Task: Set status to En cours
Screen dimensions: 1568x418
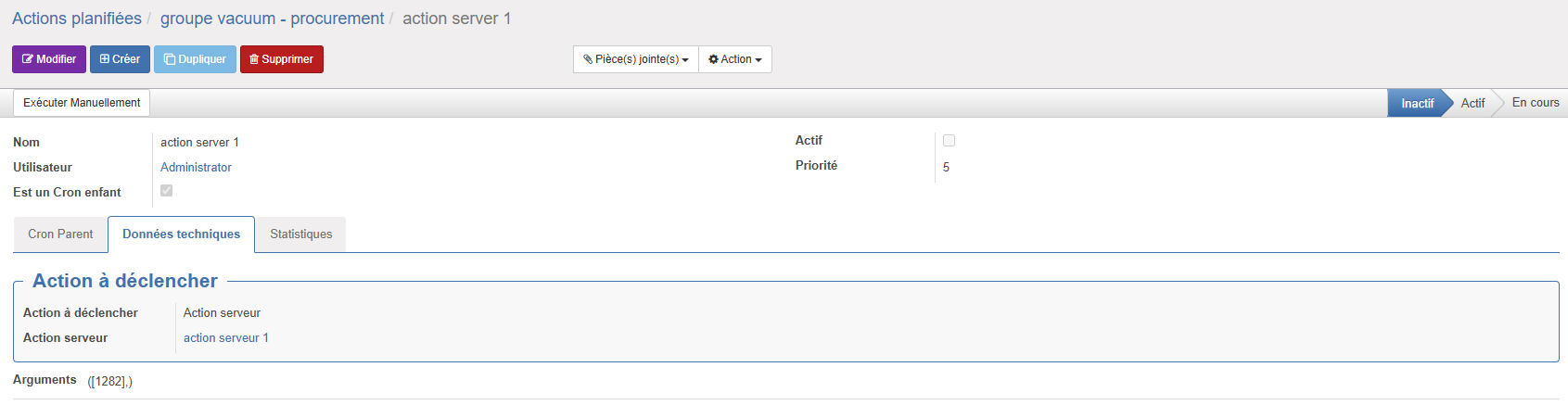Action: (x=1535, y=103)
